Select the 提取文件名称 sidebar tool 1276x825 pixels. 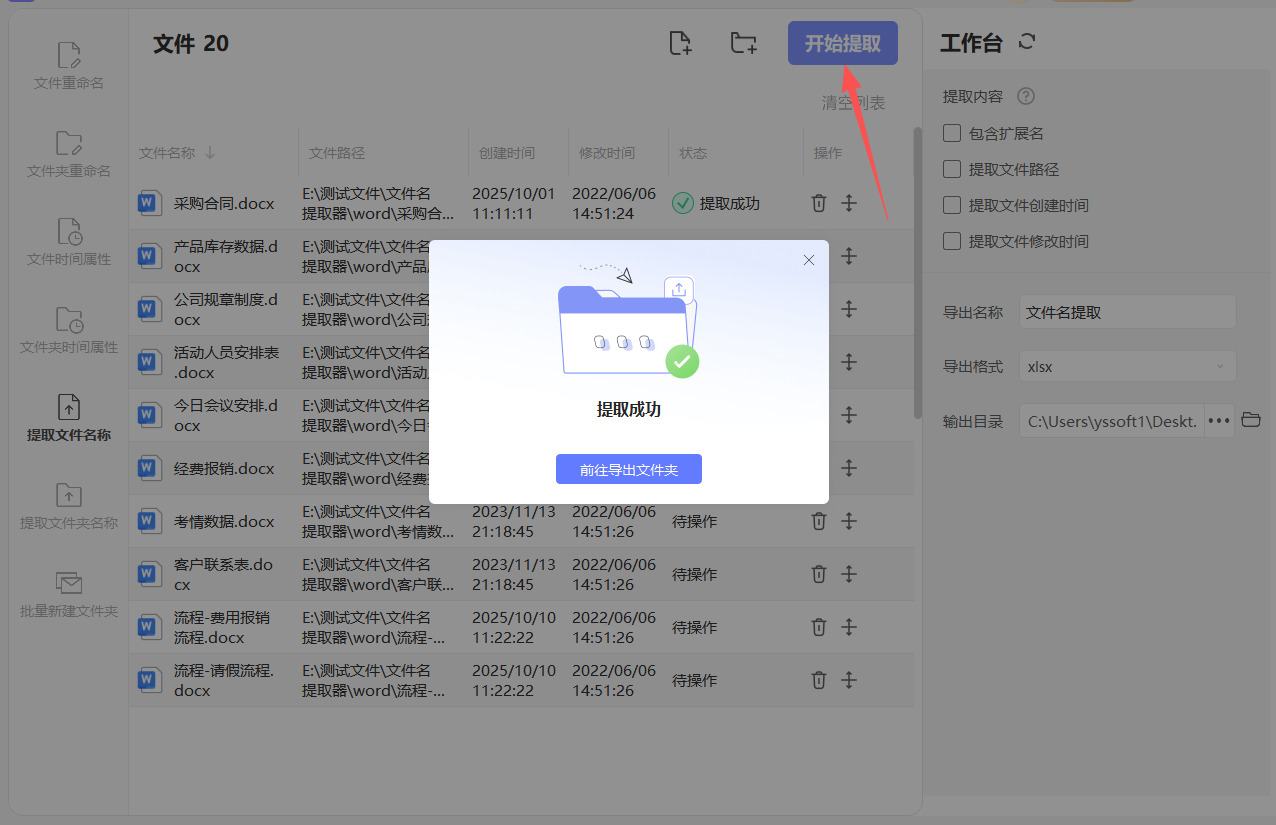tap(68, 419)
